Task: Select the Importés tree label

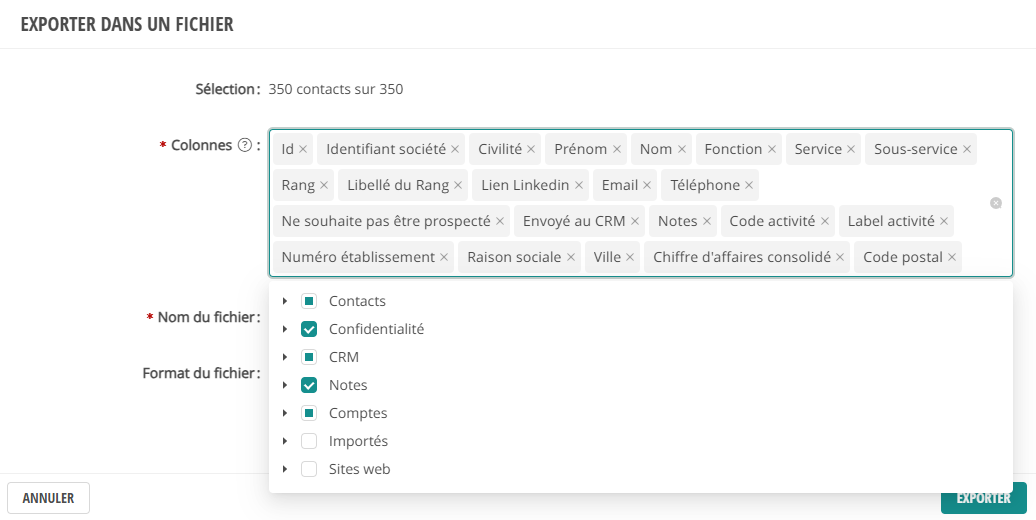Action: [x=358, y=441]
